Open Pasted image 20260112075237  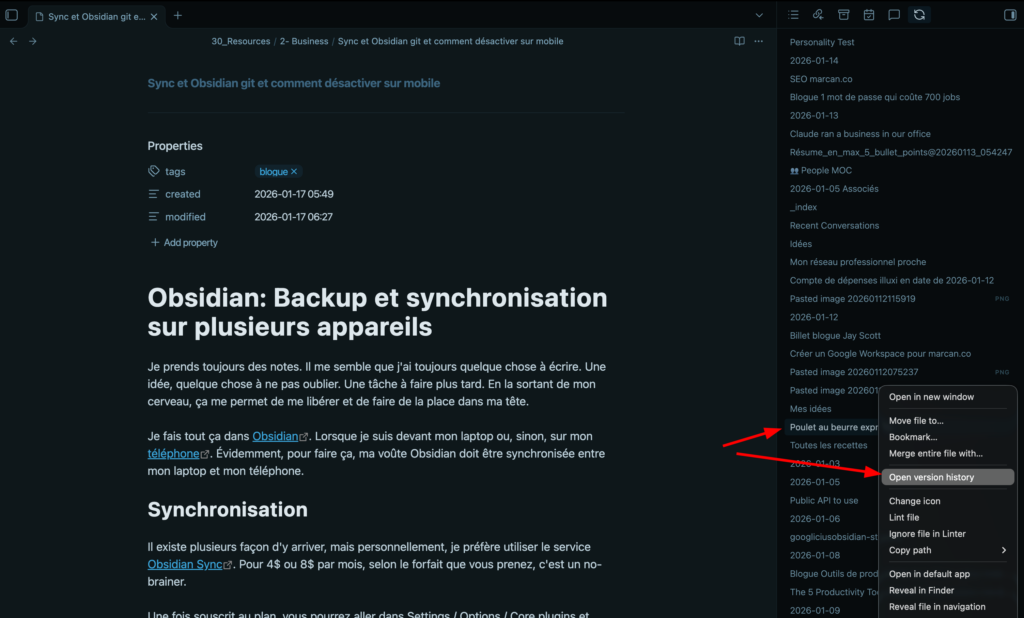tap(854, 372)
